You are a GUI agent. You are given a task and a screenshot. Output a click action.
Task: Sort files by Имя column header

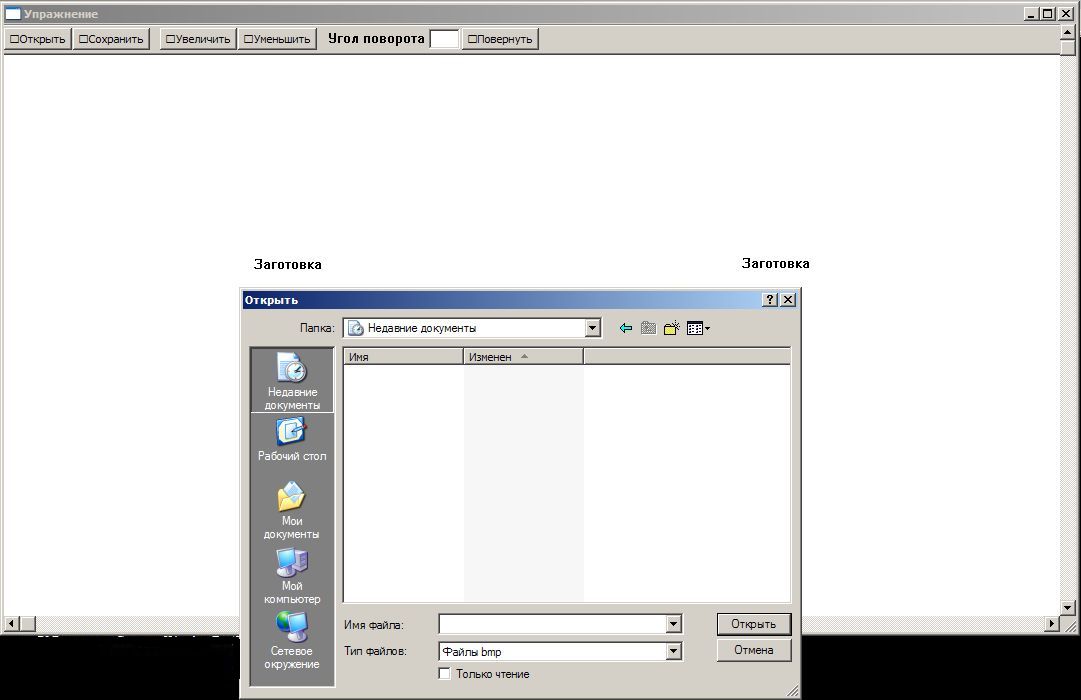tap(402, 357)
